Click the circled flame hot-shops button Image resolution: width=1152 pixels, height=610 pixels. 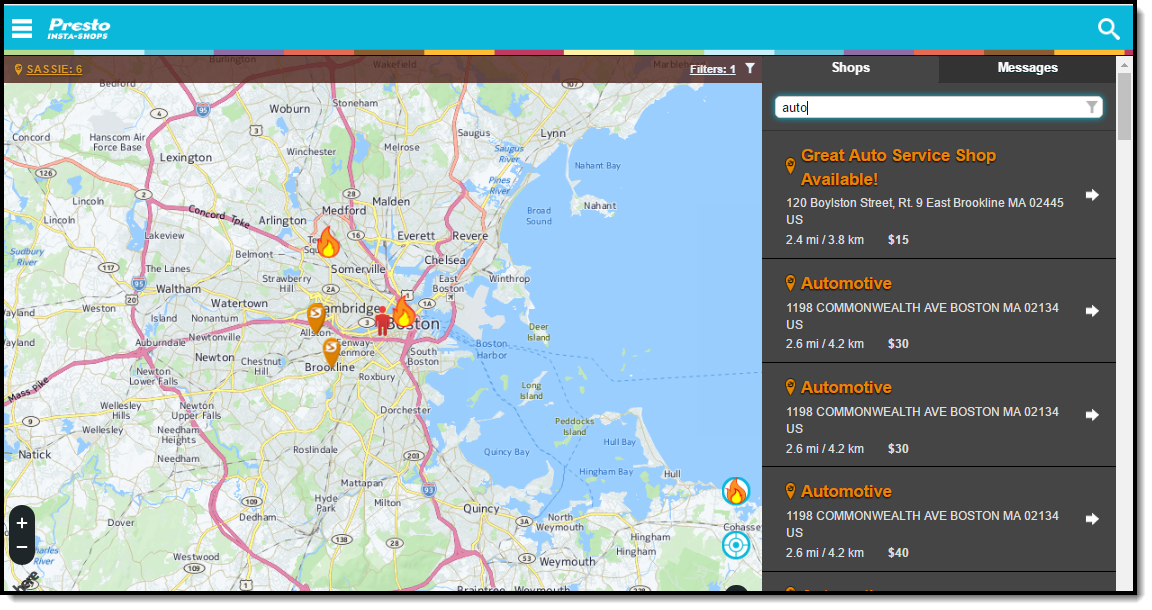point(735,491)
